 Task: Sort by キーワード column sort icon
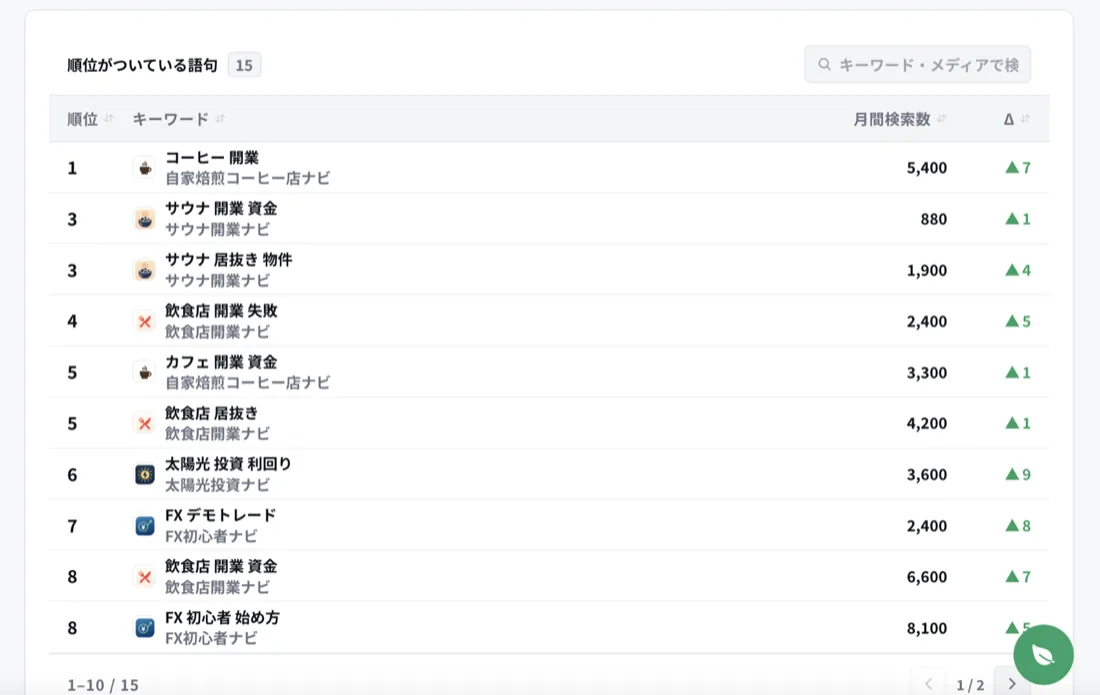click(220, 119)
